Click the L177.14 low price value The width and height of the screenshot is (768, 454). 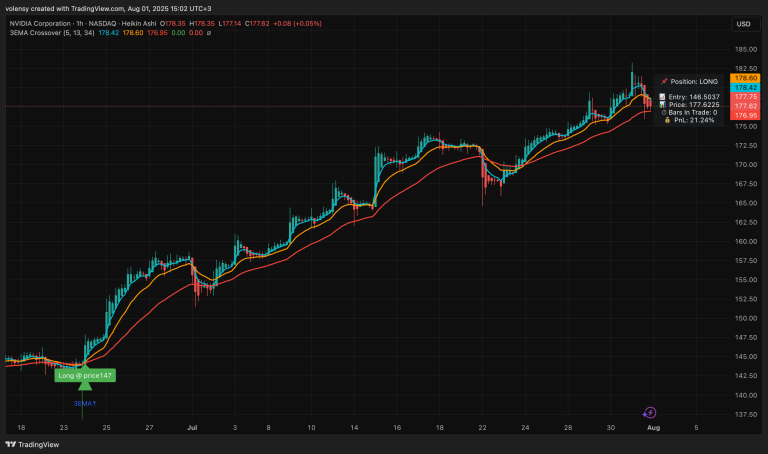click(x=230, y=24)
